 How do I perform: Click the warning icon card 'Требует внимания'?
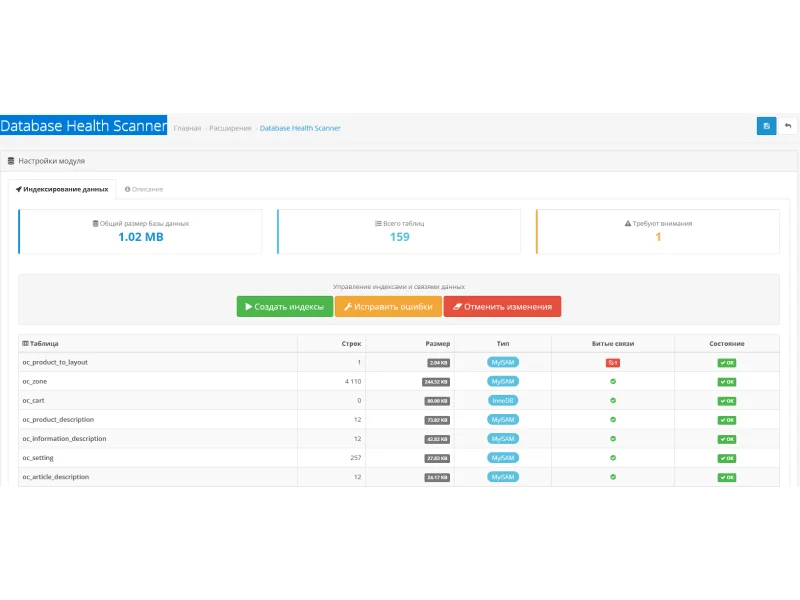point(658,231)
